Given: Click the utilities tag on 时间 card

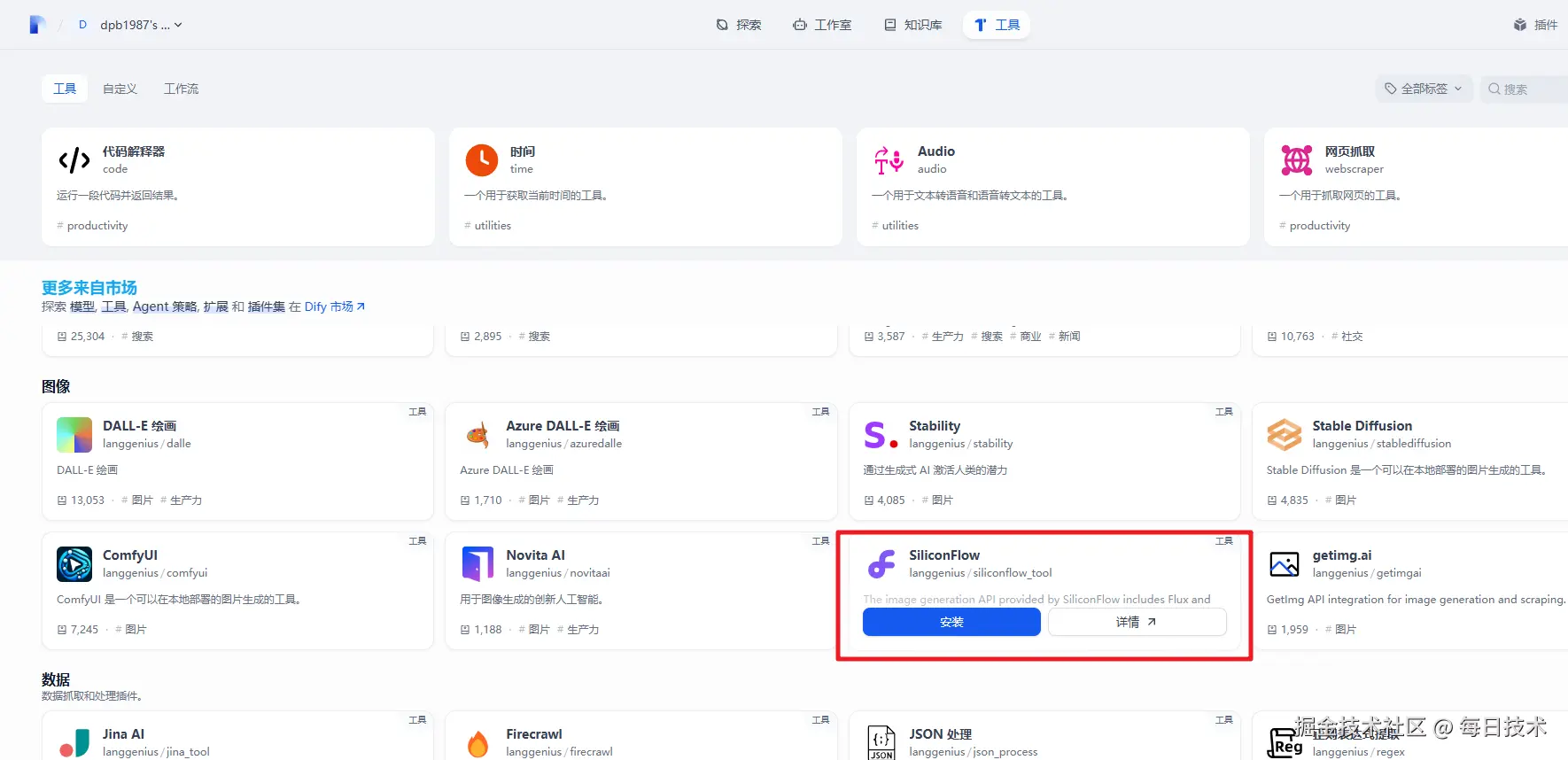Looking at the screenshot, I should (x=487, y=226).
